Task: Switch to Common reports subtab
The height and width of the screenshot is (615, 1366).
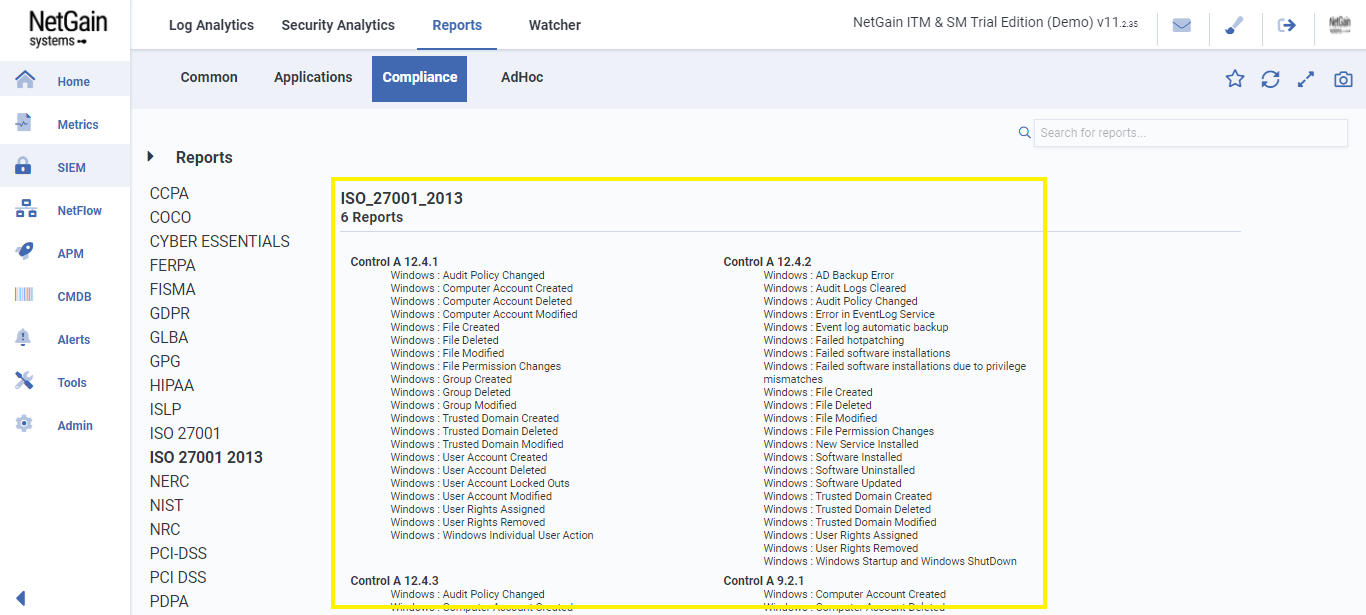Action: click(x=209, y=77)
